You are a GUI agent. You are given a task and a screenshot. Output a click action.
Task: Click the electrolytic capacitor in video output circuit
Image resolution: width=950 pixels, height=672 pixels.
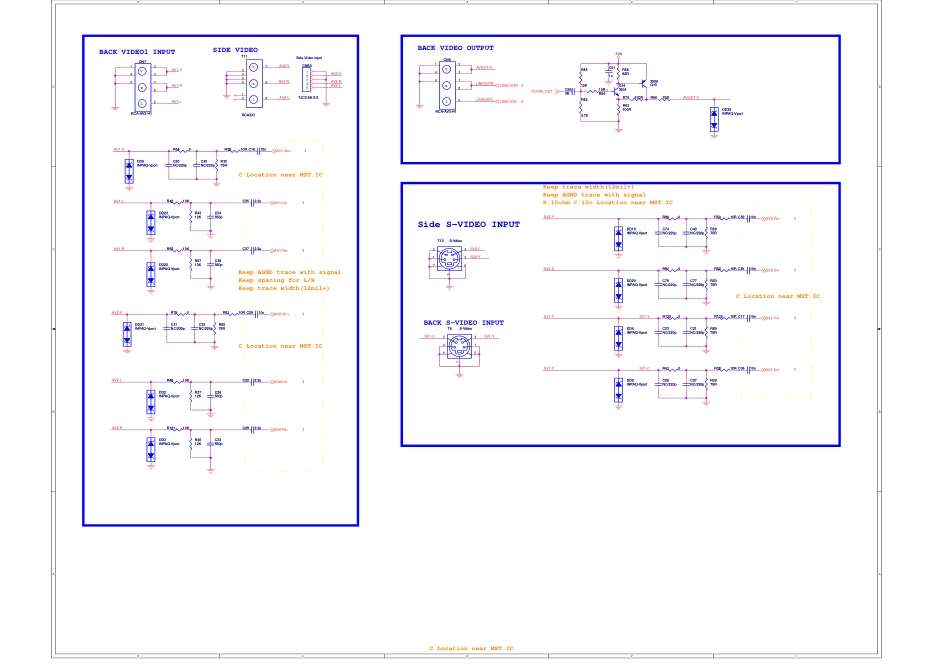(x=611, y=70)
